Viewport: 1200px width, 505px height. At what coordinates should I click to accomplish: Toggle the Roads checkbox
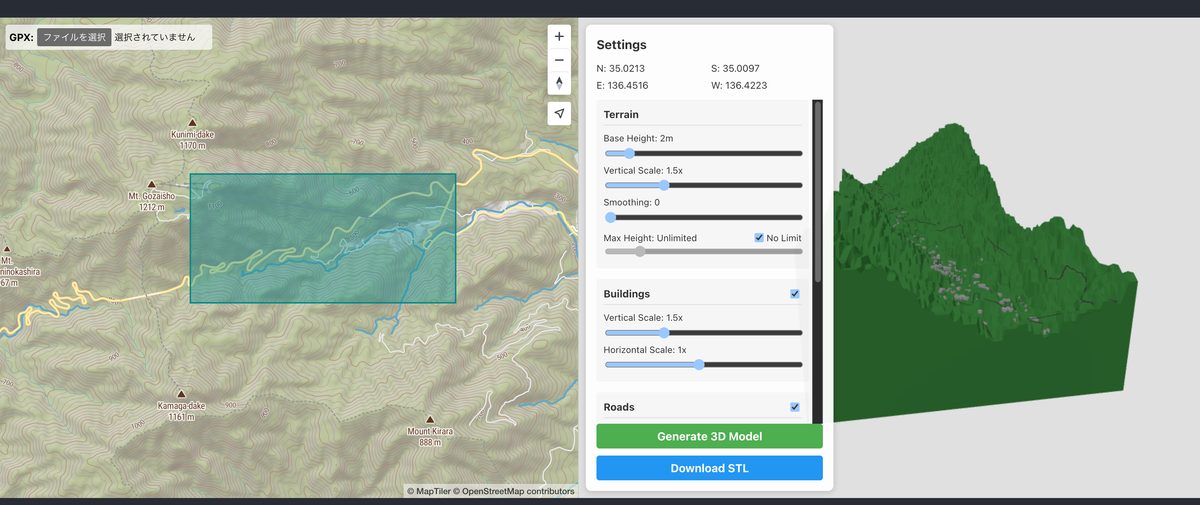795,407
